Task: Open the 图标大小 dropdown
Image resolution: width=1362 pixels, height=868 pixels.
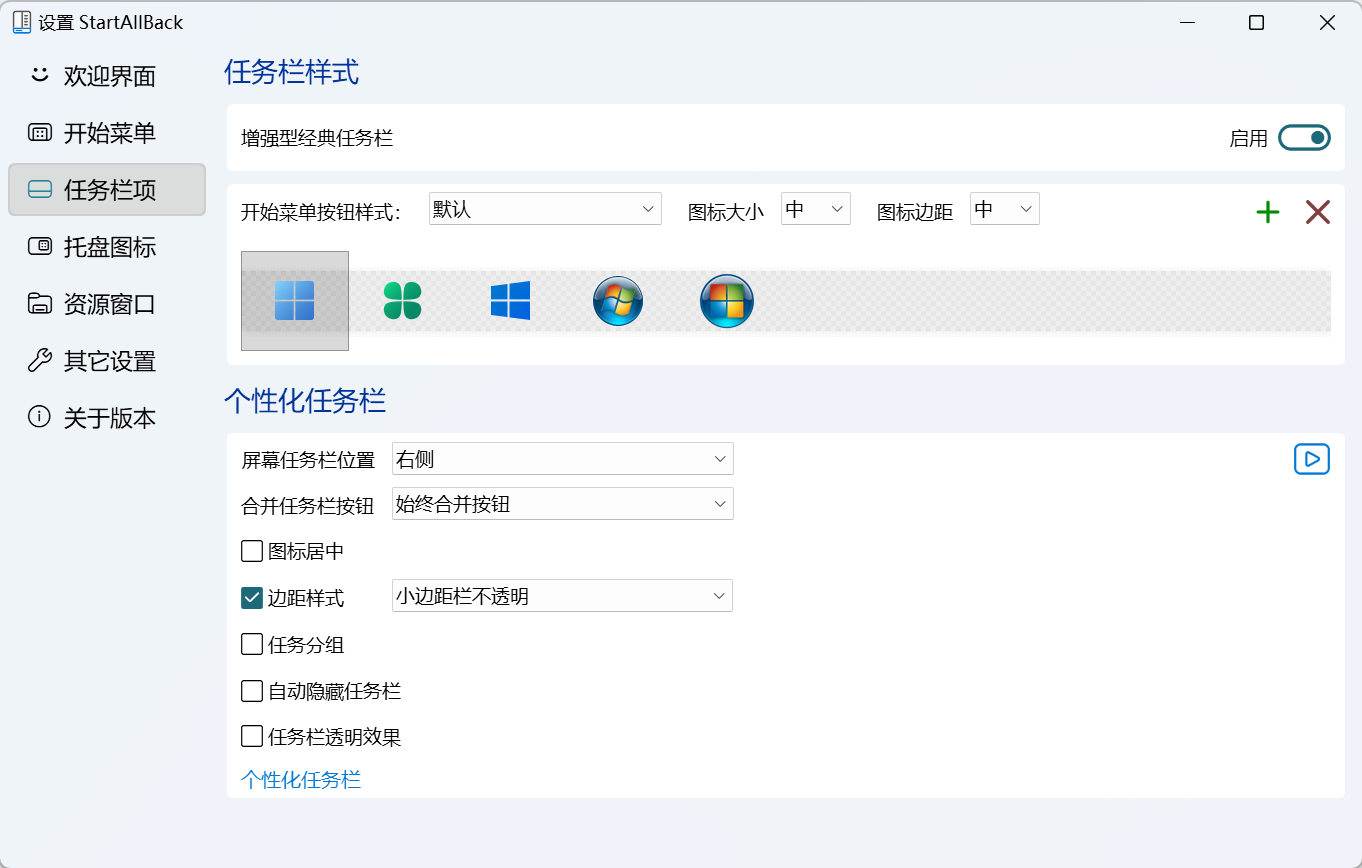Action: tap(816, 209)
